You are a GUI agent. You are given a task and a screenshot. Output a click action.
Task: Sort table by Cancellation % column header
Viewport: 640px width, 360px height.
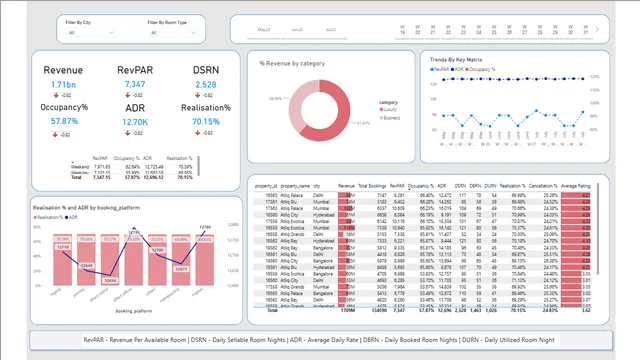(x=543, y=186)
